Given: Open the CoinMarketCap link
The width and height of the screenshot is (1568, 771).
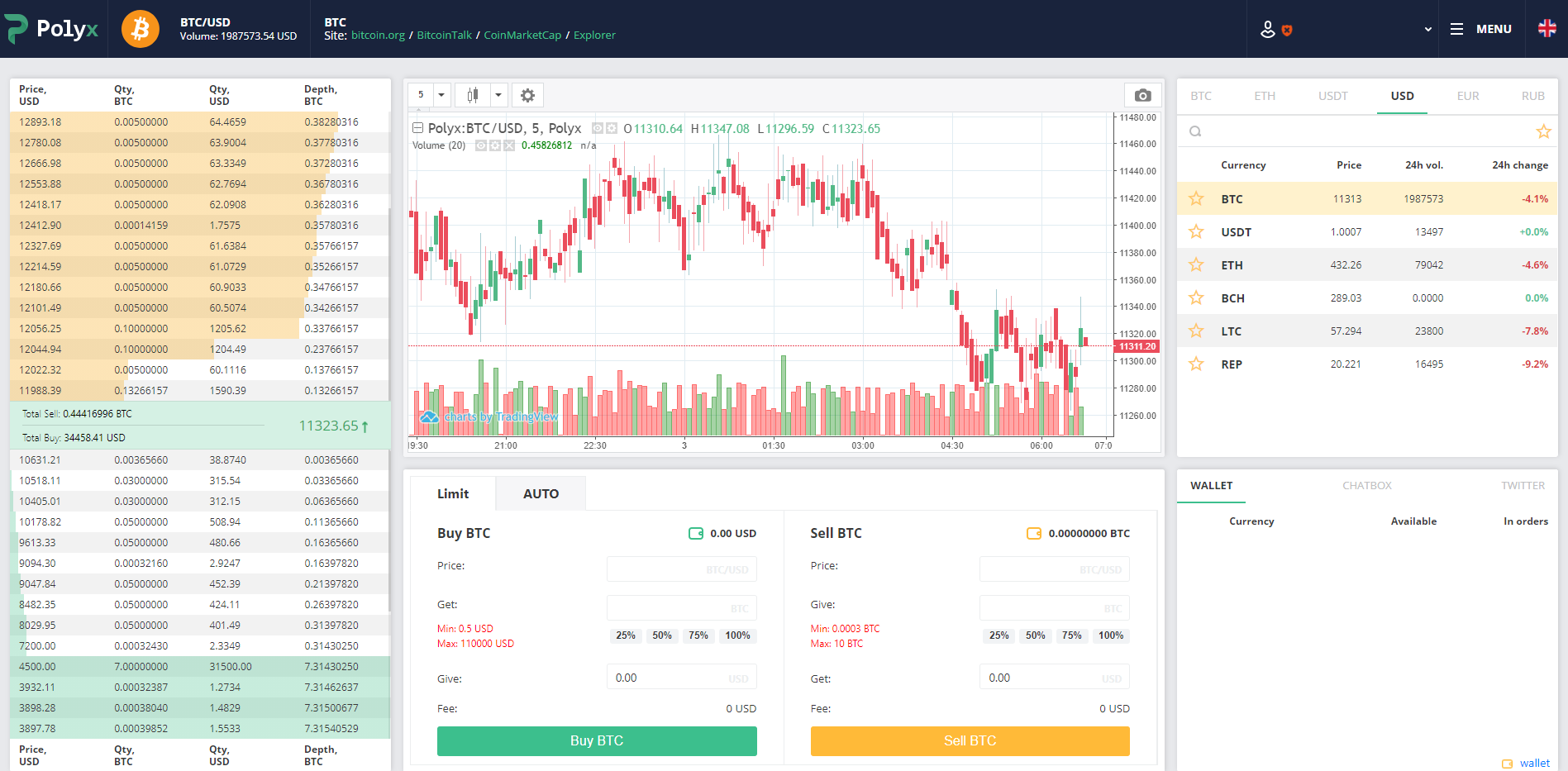Looking at the screenshot, I should (x=522, y=36).
